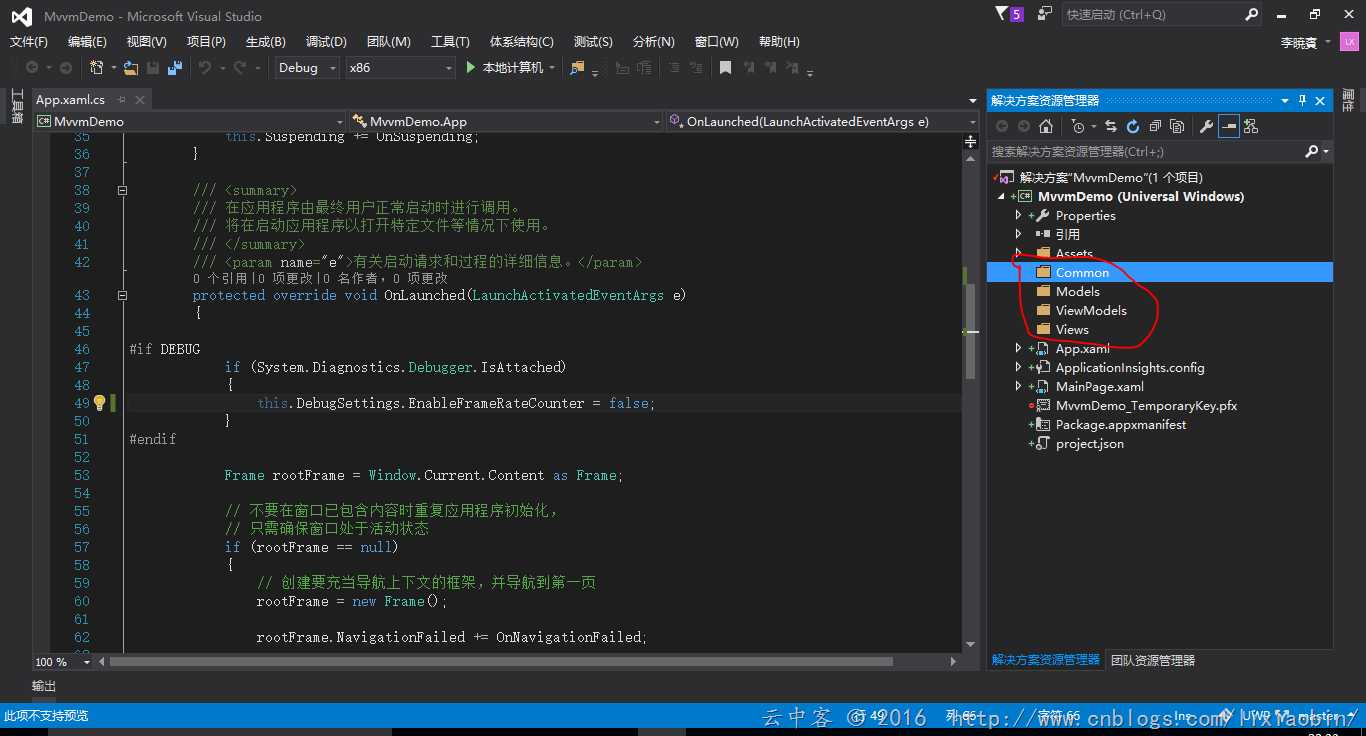Open the 输出 panel tab
This screenshot has height=736, width=1366.
coord(44,686)
